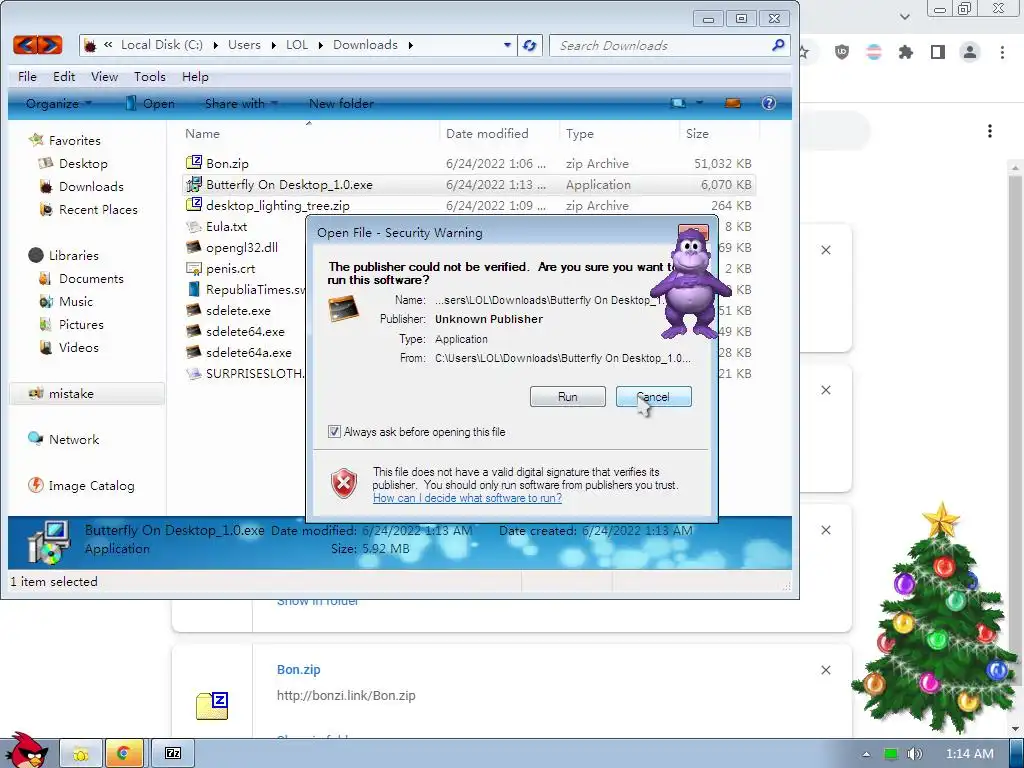Click the change view icon

(679, 103)
